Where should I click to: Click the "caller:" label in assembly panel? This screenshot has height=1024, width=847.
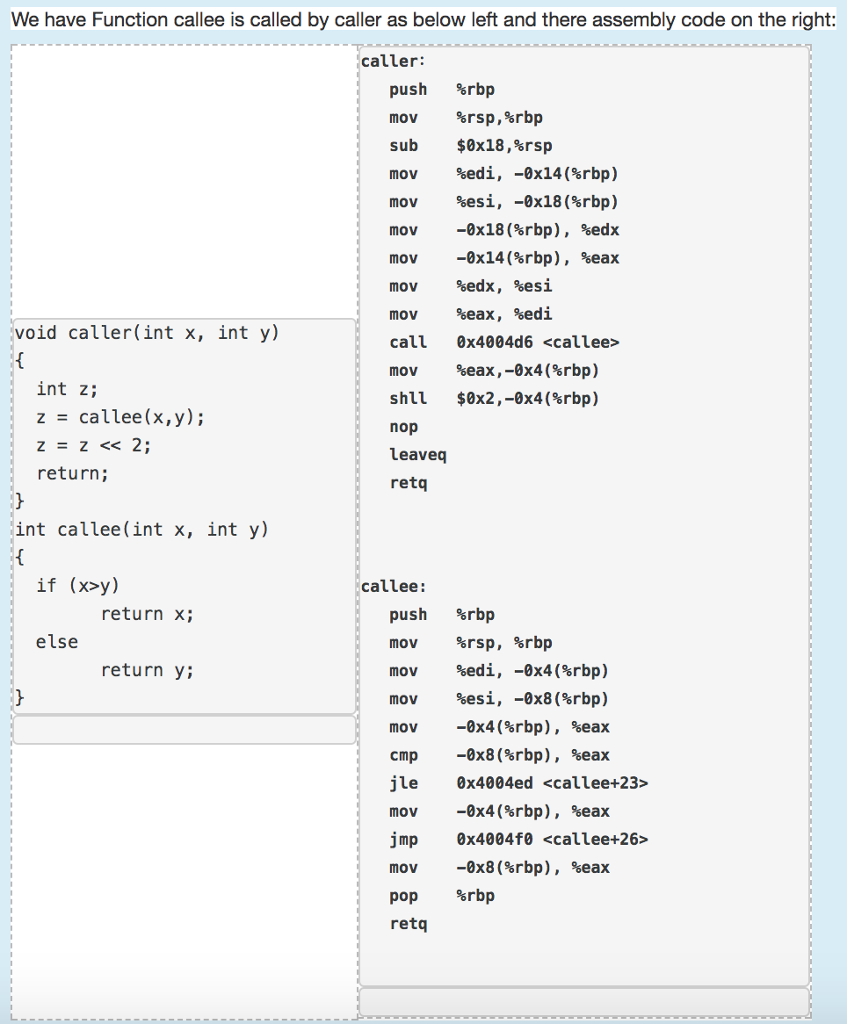point(390,60)
